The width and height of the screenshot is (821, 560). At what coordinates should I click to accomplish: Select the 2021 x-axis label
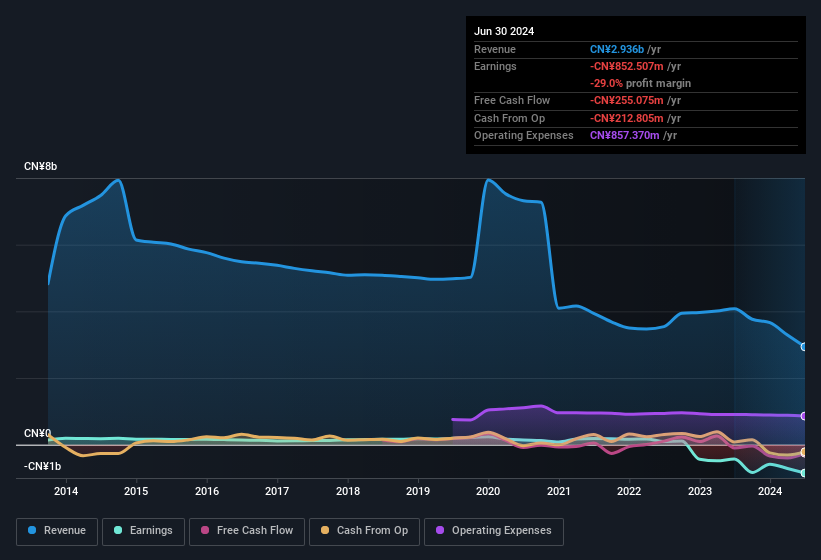559,491
